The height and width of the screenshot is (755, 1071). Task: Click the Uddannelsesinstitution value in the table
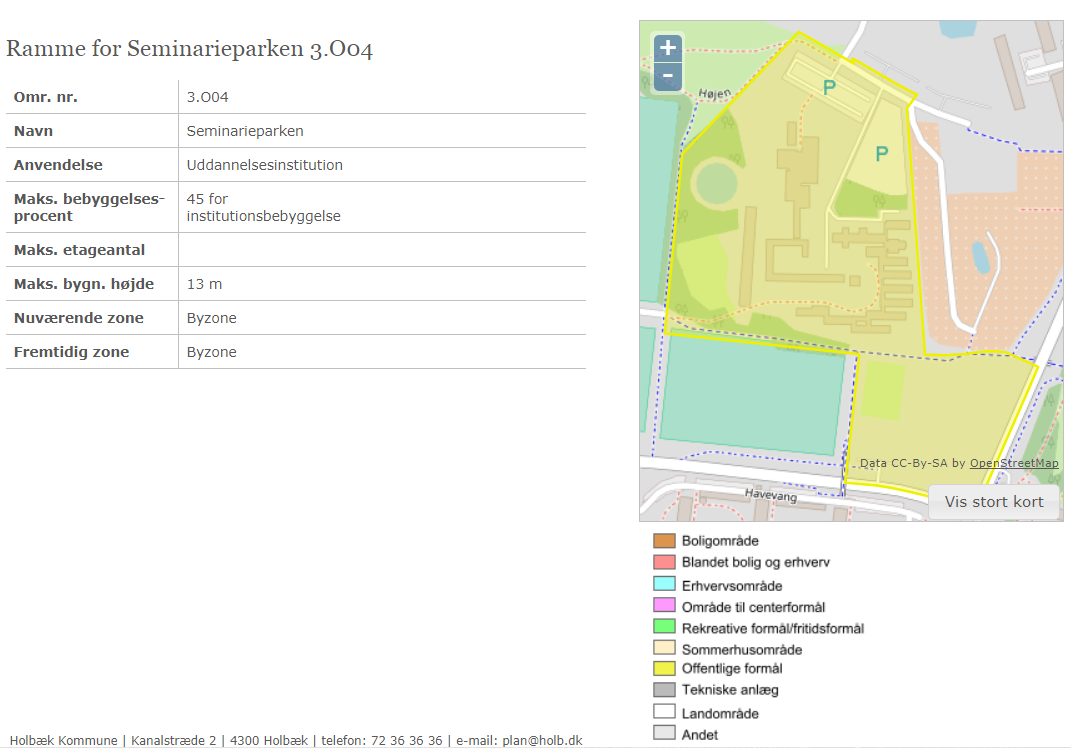click(x=264, y=165)
